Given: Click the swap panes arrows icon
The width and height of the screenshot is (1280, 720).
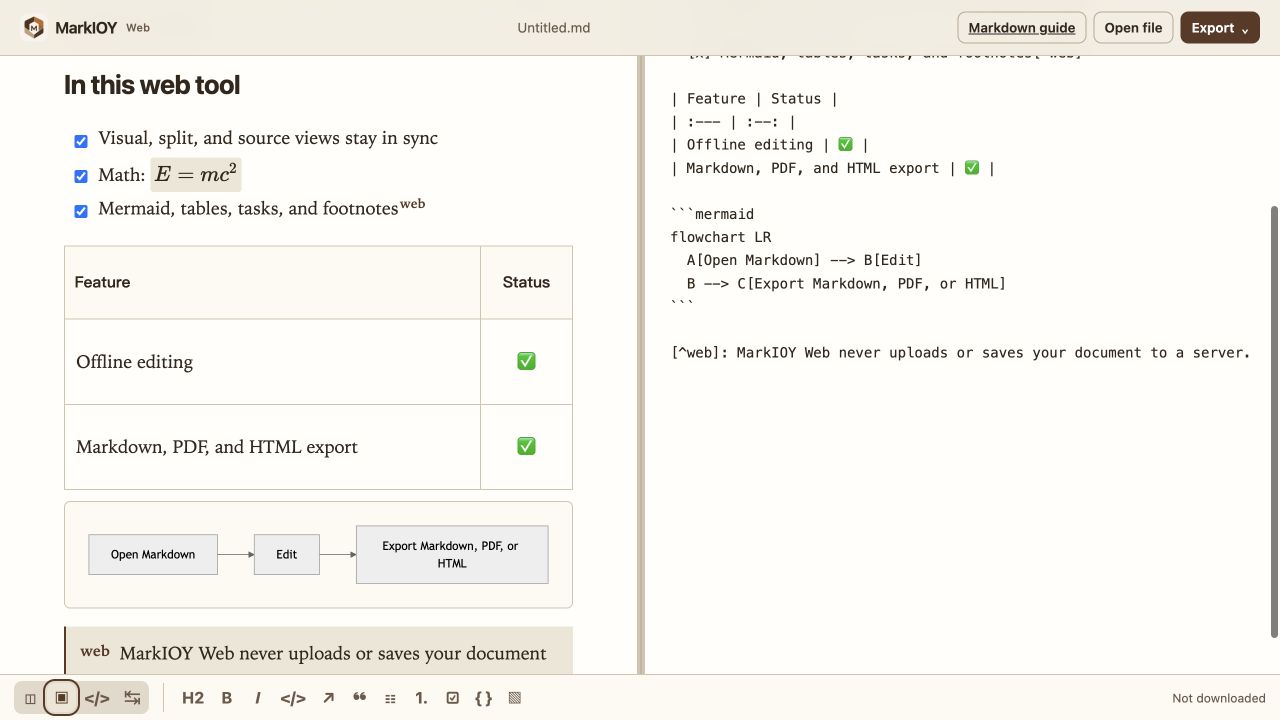Looking at the screenshot, I should [x=132, y=698].
